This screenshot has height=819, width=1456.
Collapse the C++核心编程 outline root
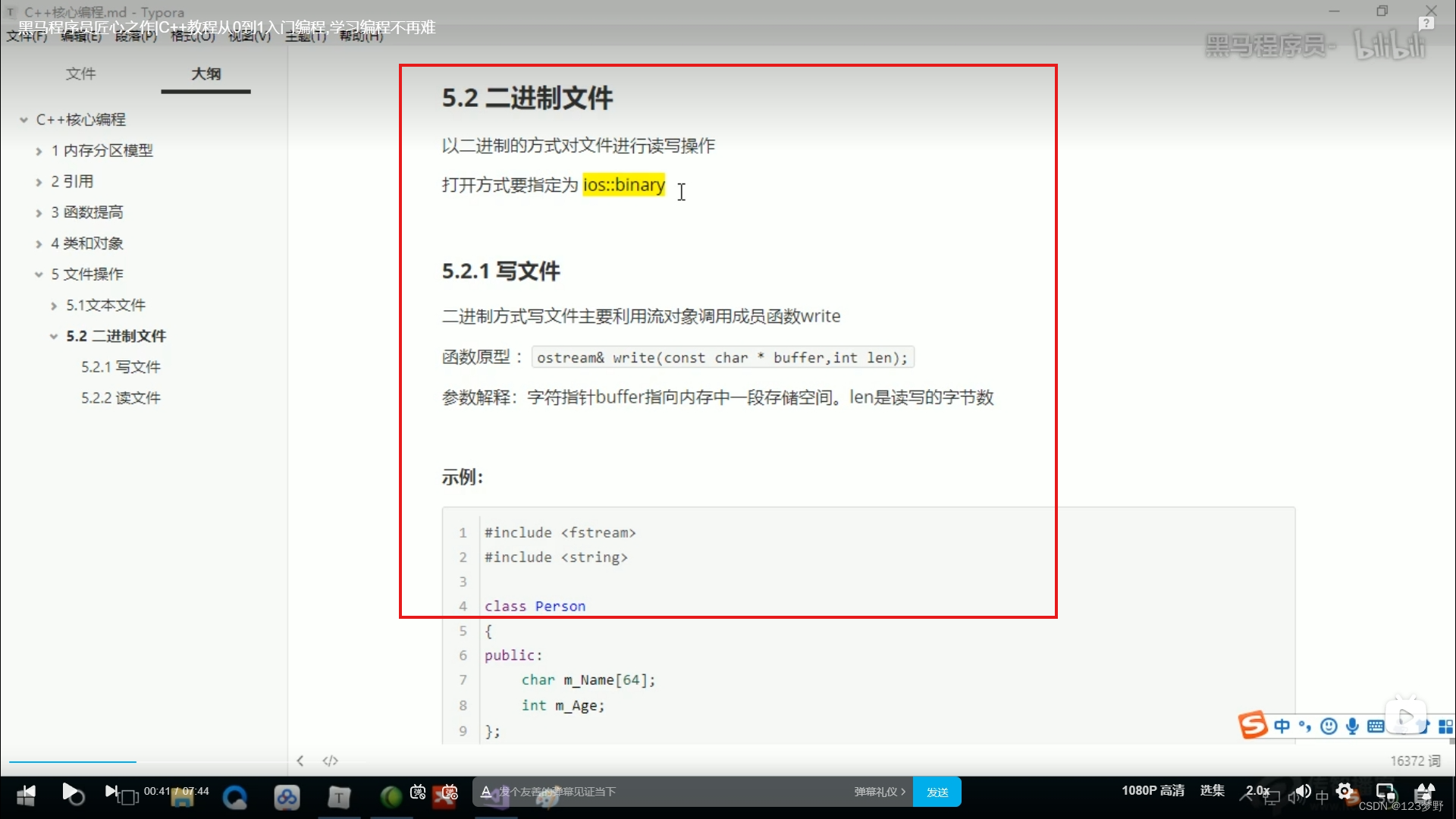[x=24, y=120]
